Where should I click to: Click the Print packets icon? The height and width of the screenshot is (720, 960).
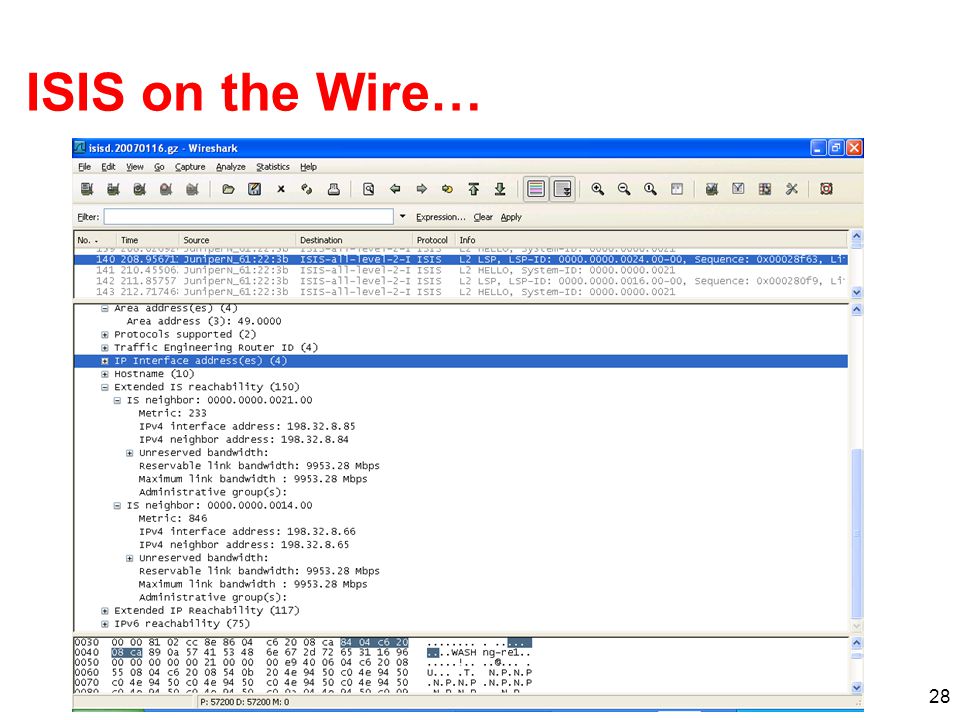point(334,189)
